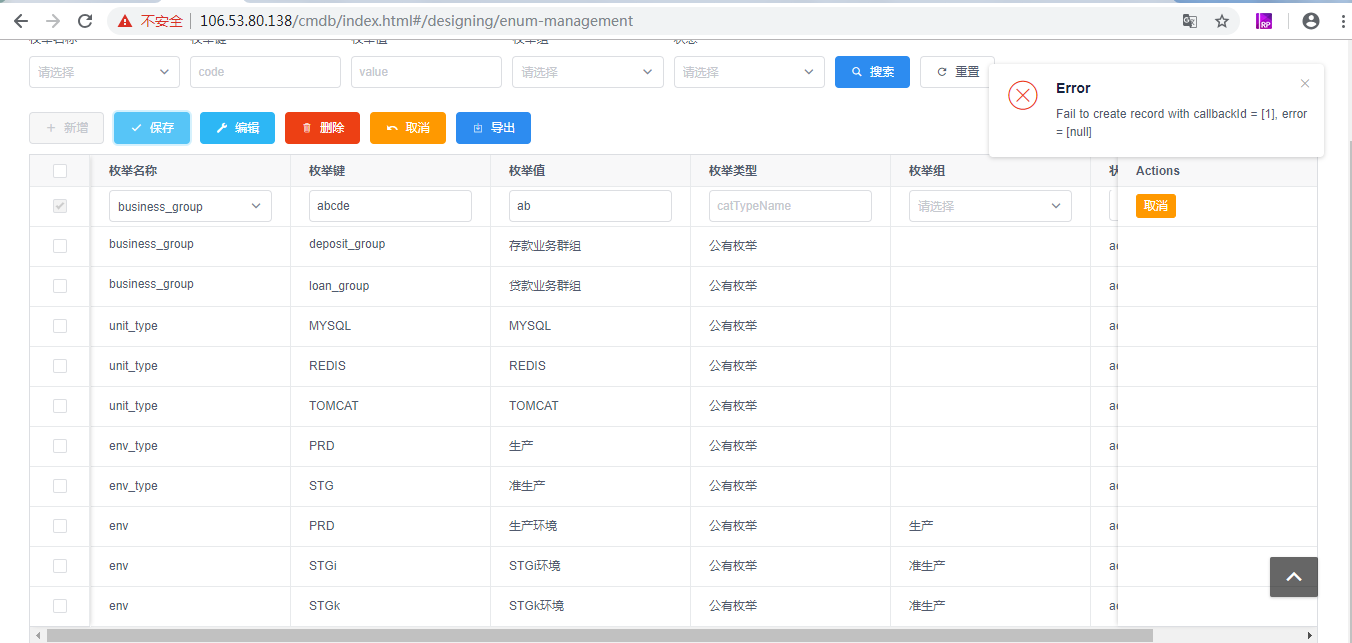Select the 生产环境 row checkbox
The width and height of the screenshot is (1352, 643).
pyautogui.click(x=60, y=526)
